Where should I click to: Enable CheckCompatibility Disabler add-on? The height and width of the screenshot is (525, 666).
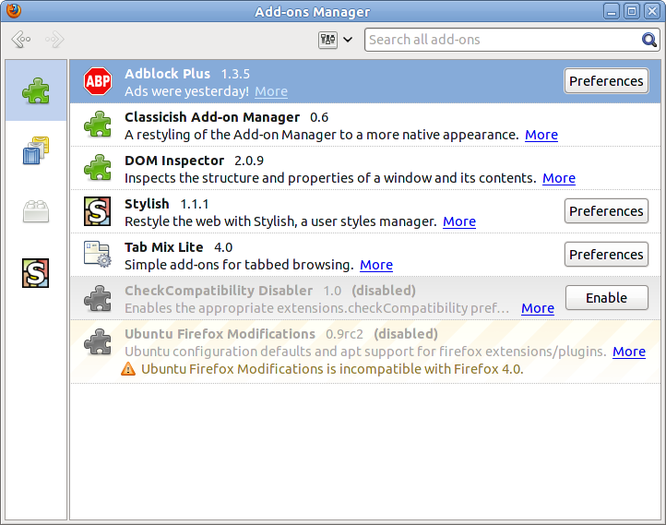click(x=607, y=298)
